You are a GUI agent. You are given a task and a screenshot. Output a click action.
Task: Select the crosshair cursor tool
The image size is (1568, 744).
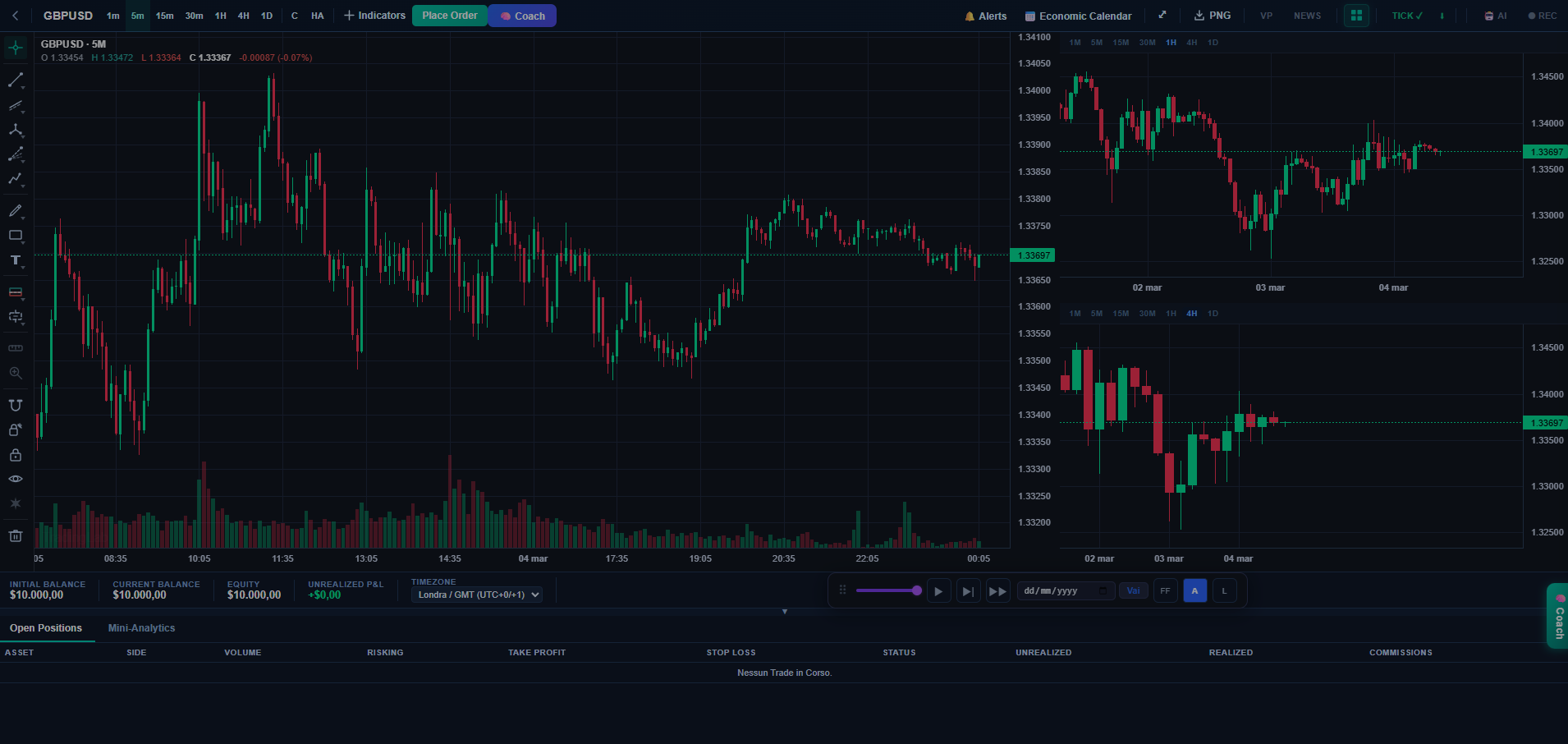(x=16, y=48)
